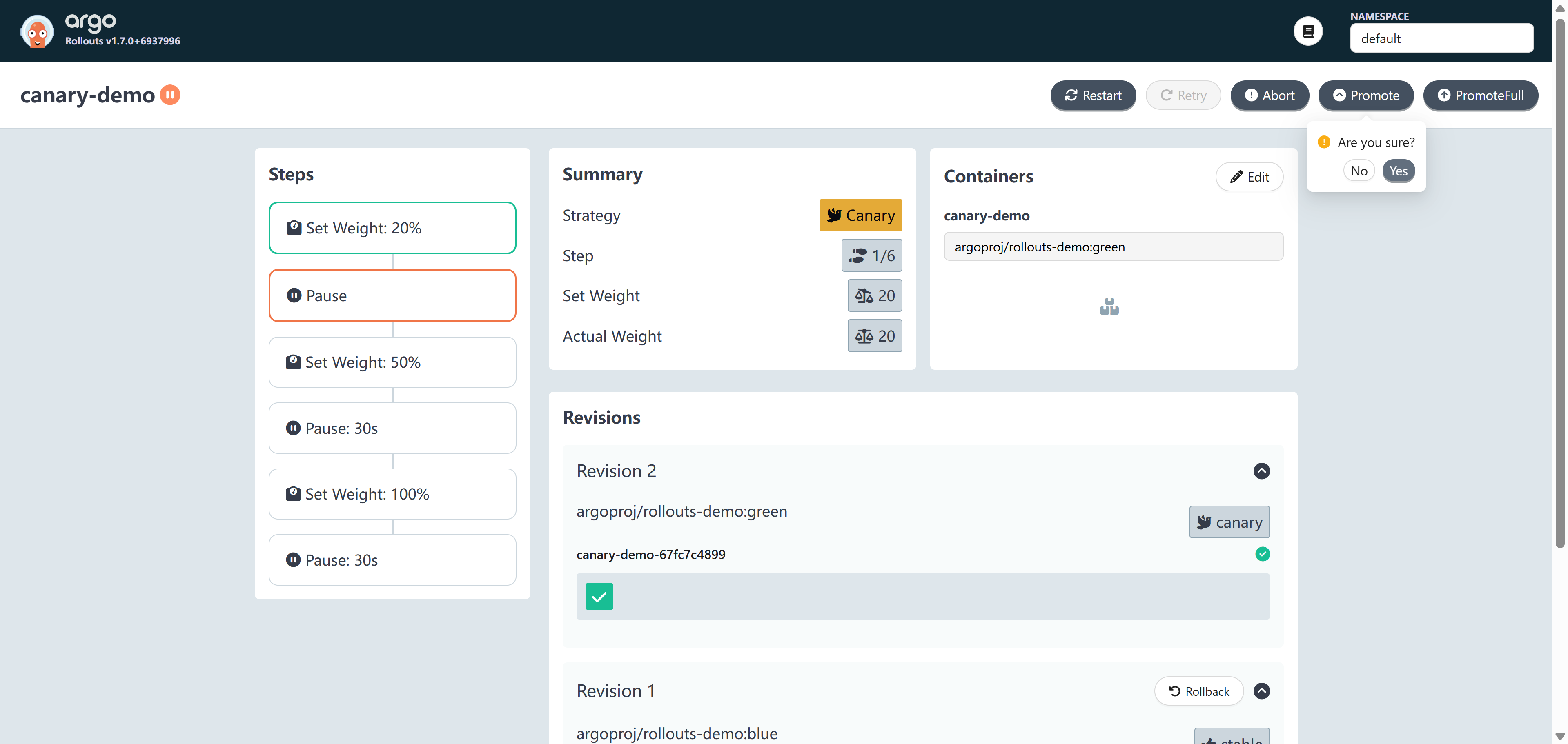Click the canary badge in Revision 2
Viewport: 1568px width, 744px height.
[1229, 522]
